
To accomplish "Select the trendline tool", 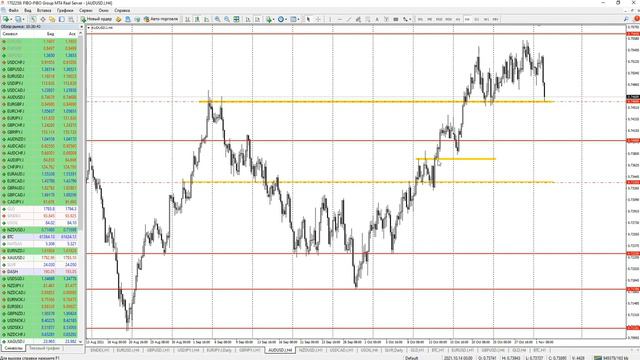I will pos(349,19).
